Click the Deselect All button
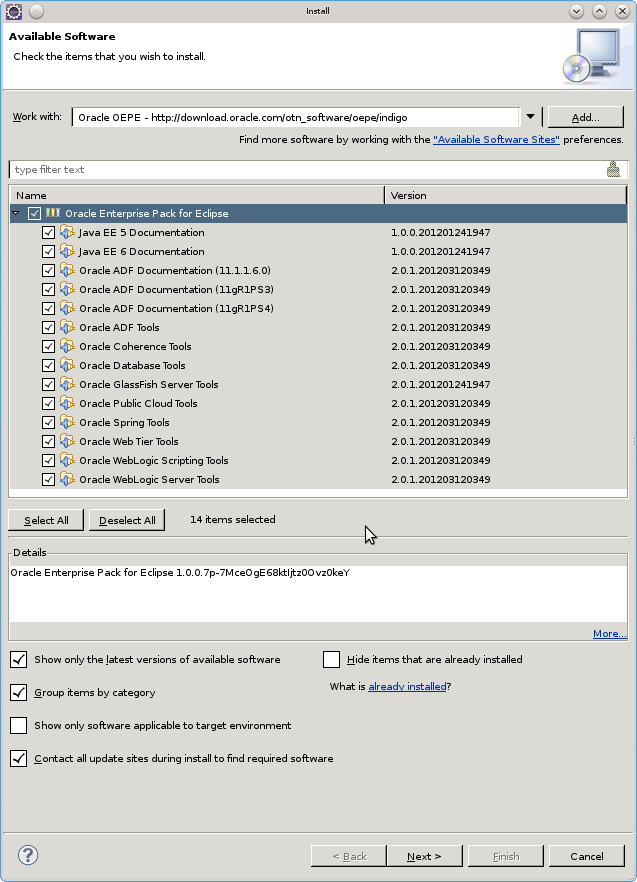 (127, 520)
